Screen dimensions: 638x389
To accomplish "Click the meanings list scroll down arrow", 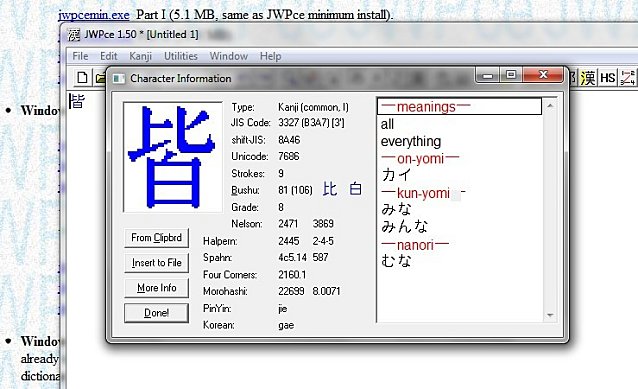I will (x=550, y=315).
